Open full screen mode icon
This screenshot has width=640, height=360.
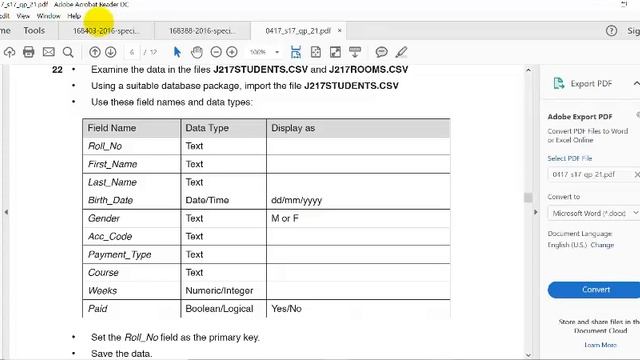(335, 52)
